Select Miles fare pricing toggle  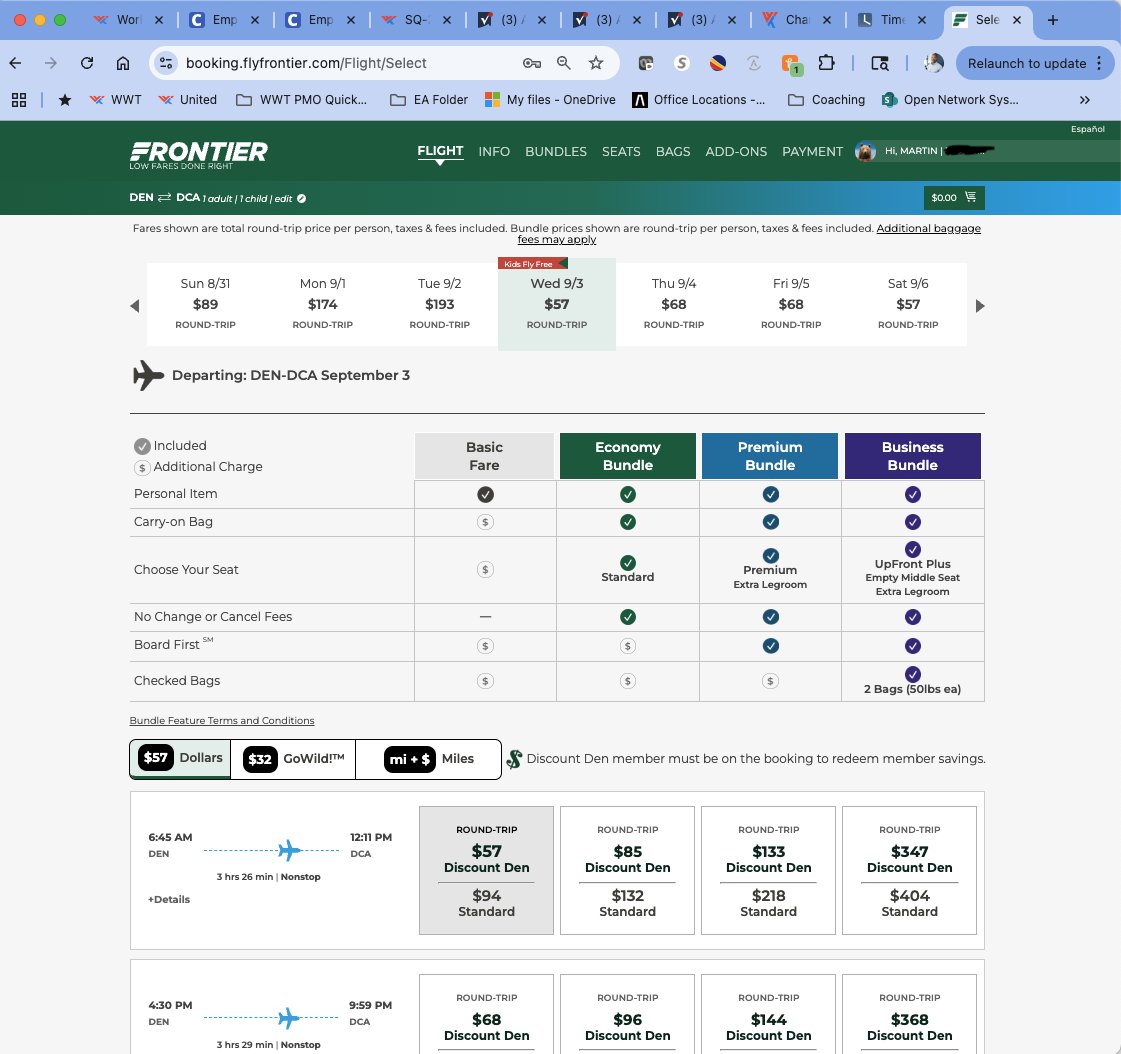pyautogui.click(x=428, y=759)
